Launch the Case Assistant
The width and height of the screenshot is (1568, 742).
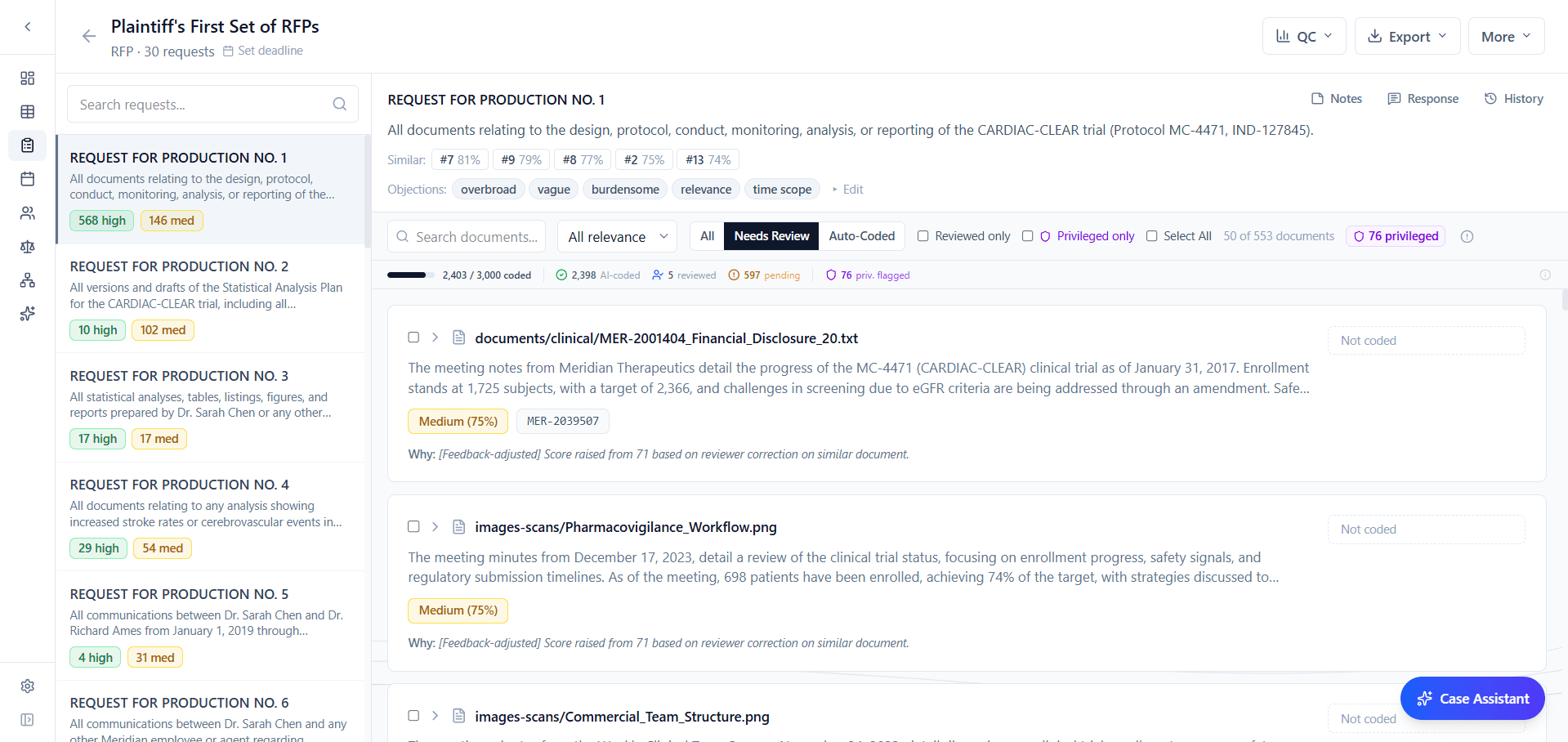tap(1472, 698)
